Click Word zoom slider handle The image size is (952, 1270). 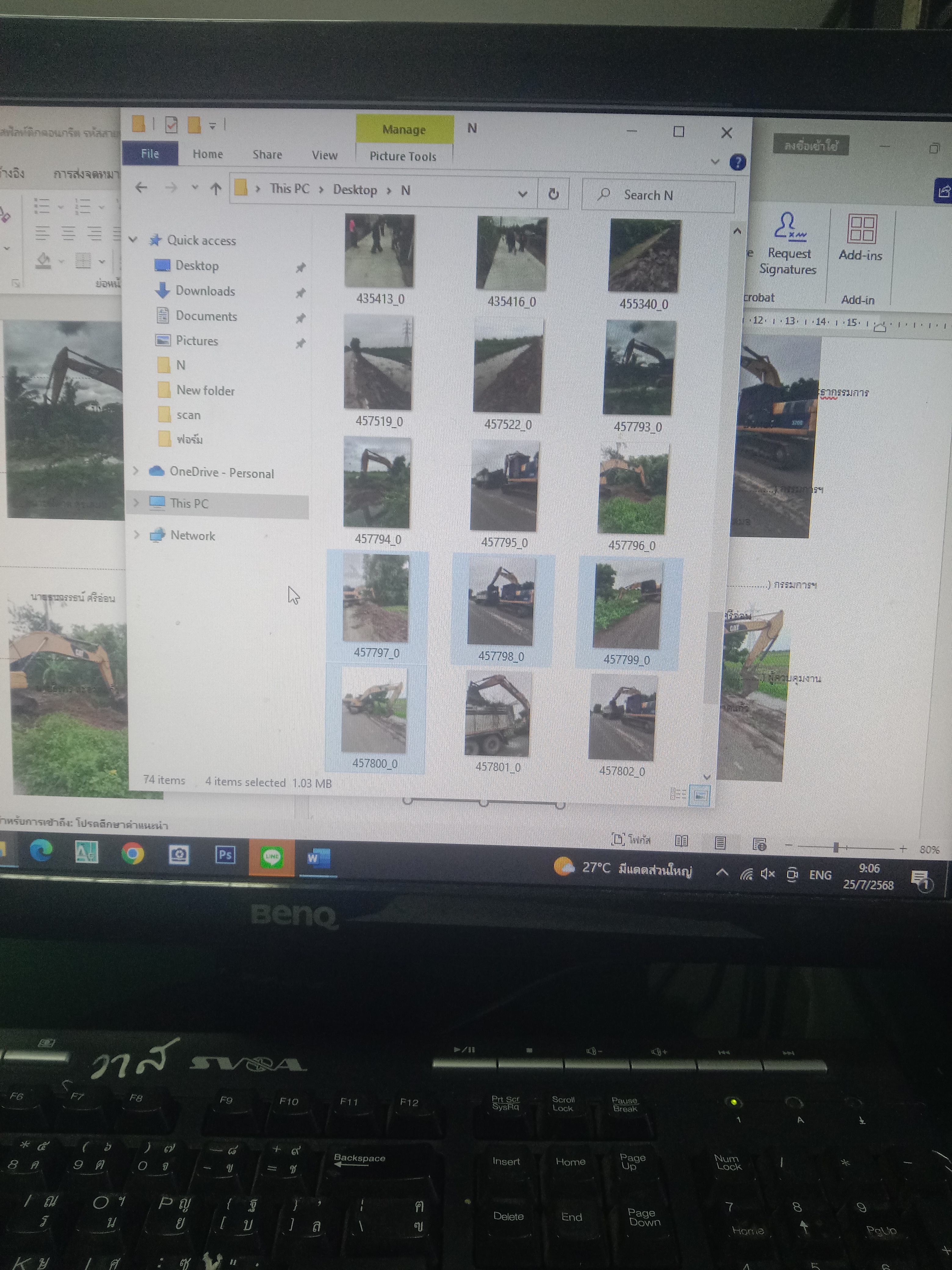coord(836,847)
